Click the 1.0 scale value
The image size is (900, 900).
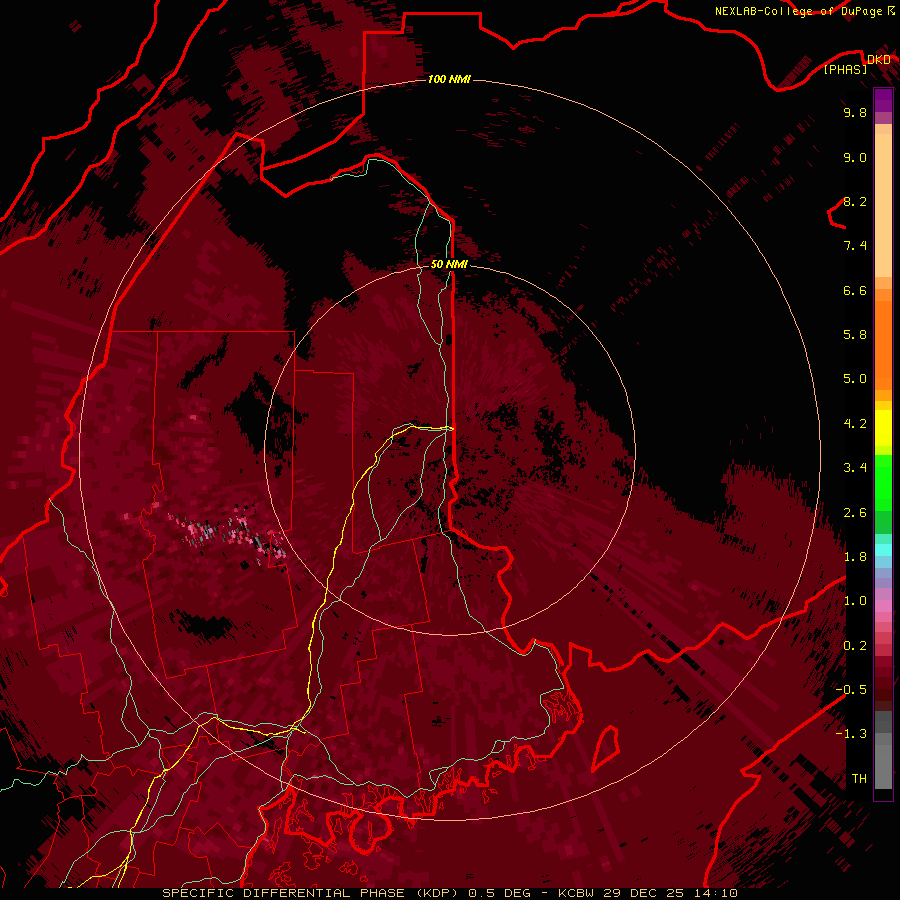coord(855,601)
